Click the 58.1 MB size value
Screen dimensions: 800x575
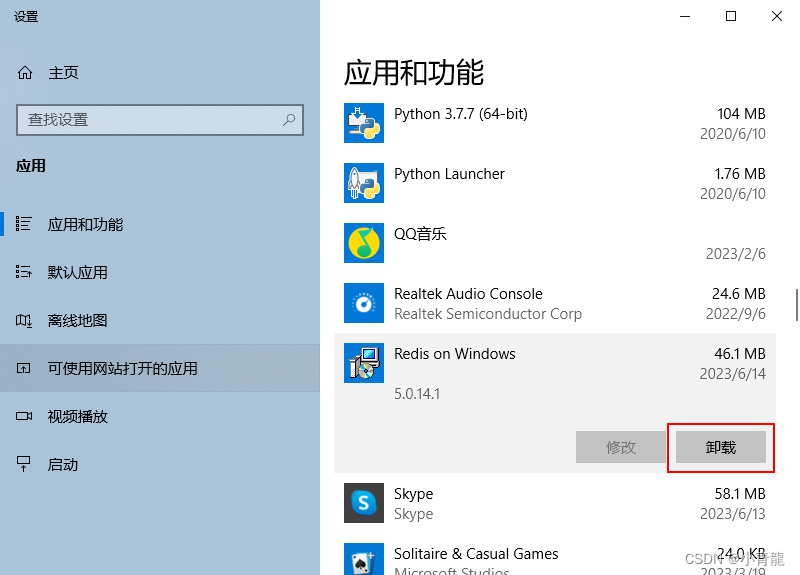(x=740, y=494)
